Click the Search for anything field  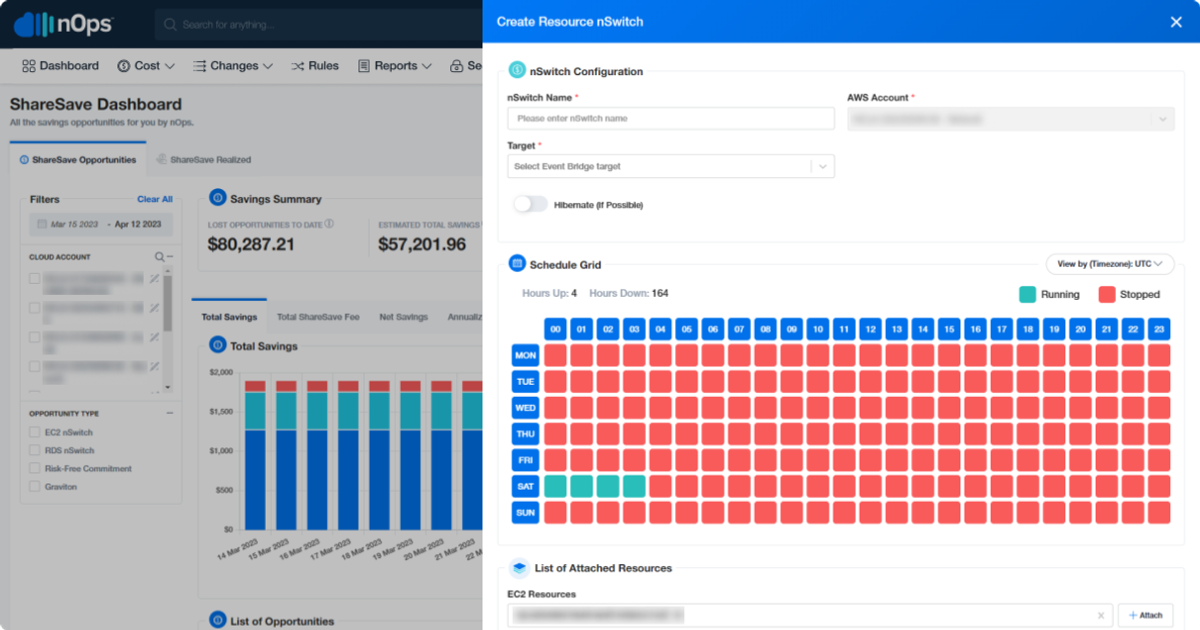point(316,24)
